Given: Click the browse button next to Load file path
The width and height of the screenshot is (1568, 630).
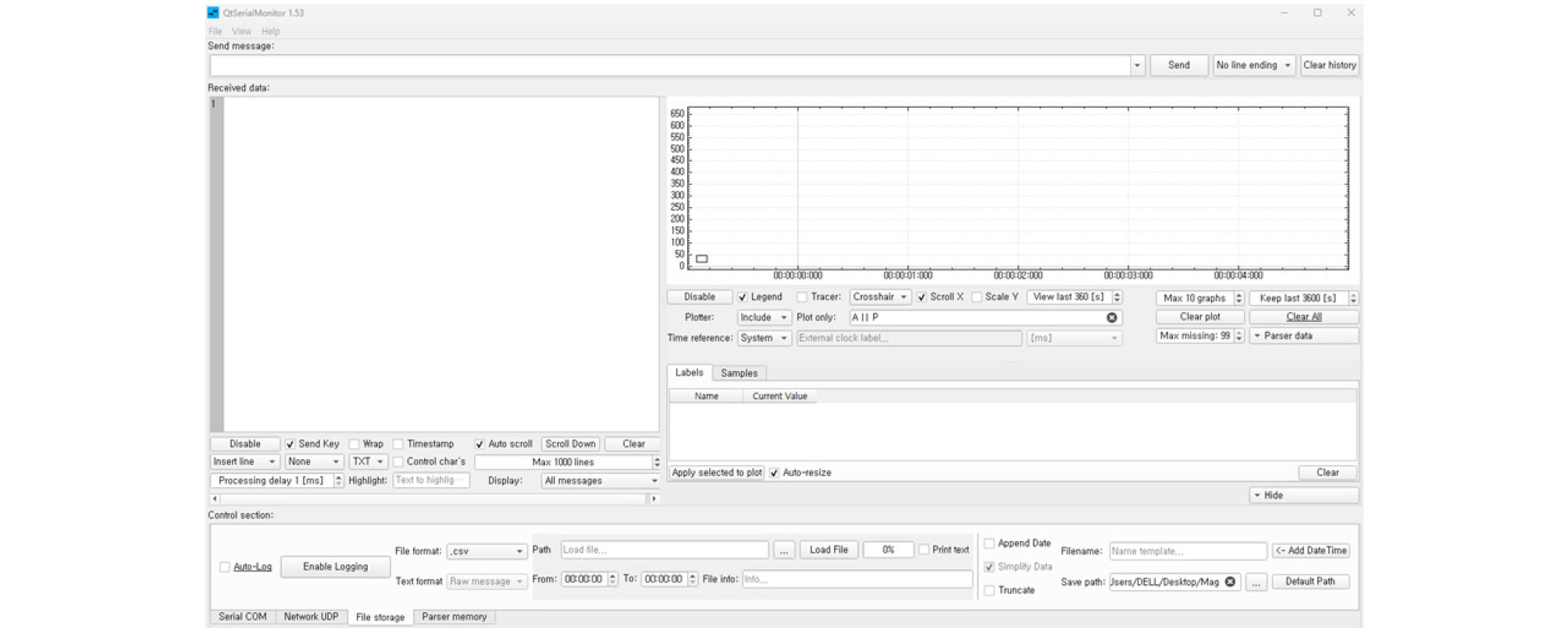Looking at the screenshot, I should coord(783,550).
